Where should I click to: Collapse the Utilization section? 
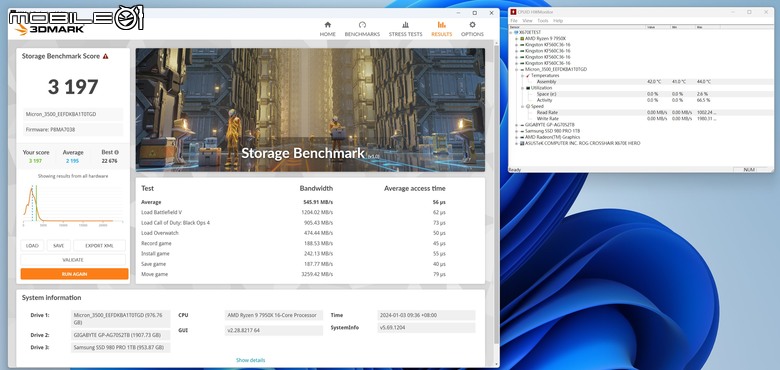[522, 88]
